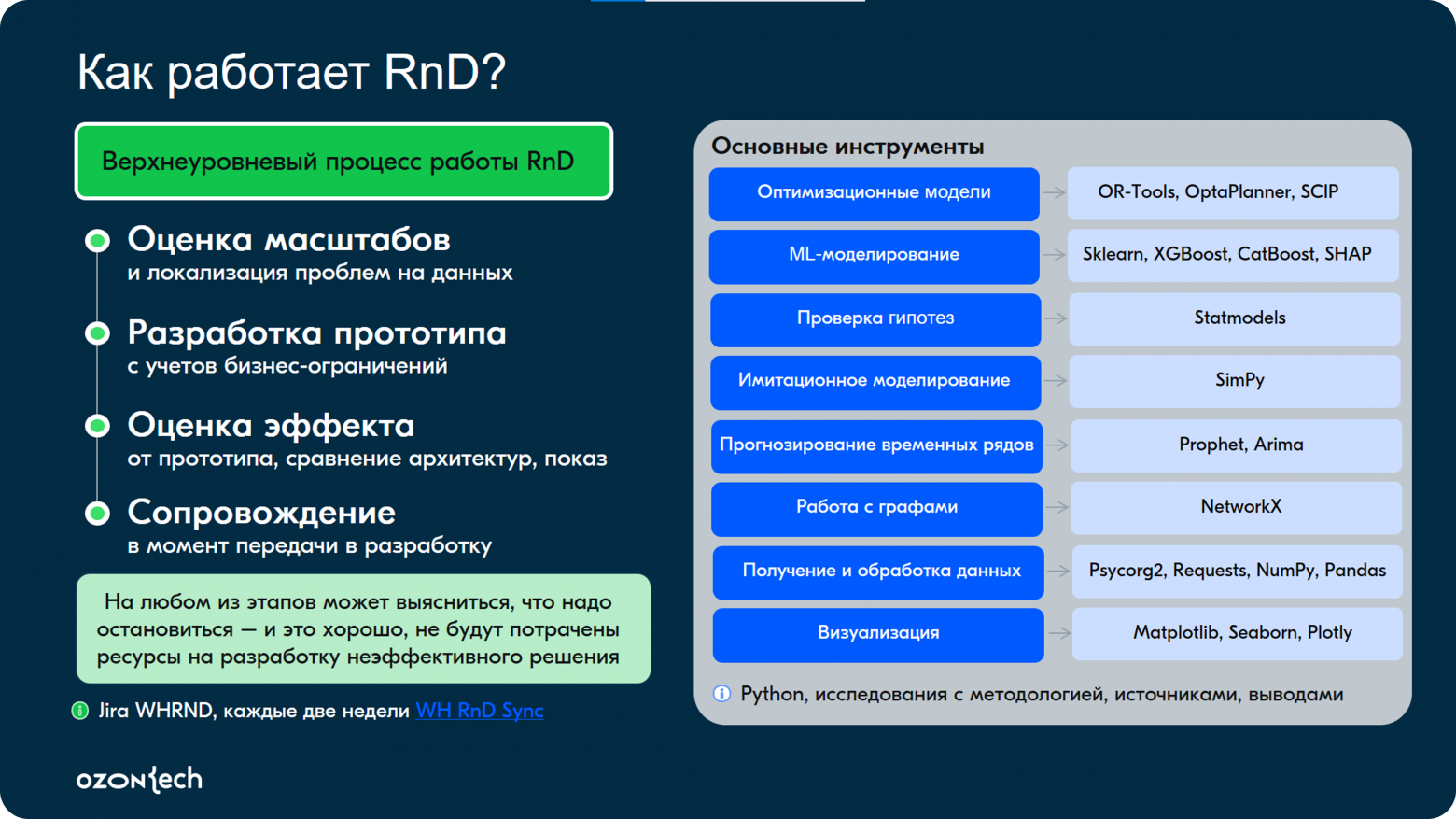1456x819 pixels.
Task: Select the Основные инструменты heading
Action: pos(847,147)
